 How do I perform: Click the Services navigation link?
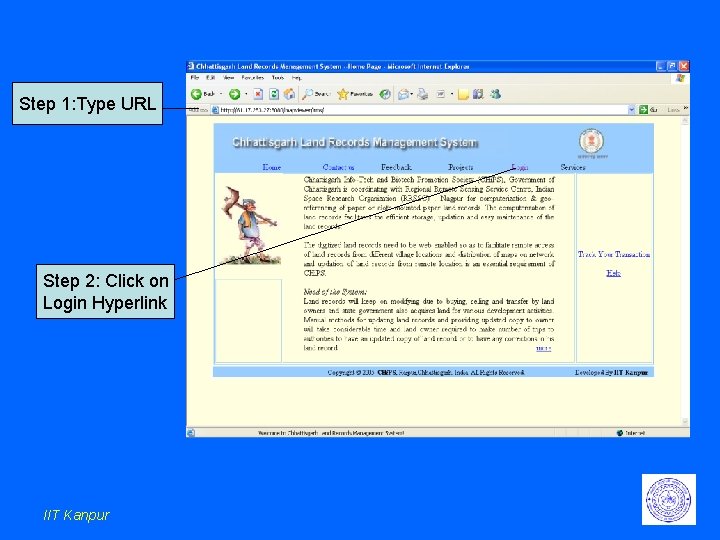point(573,167)
